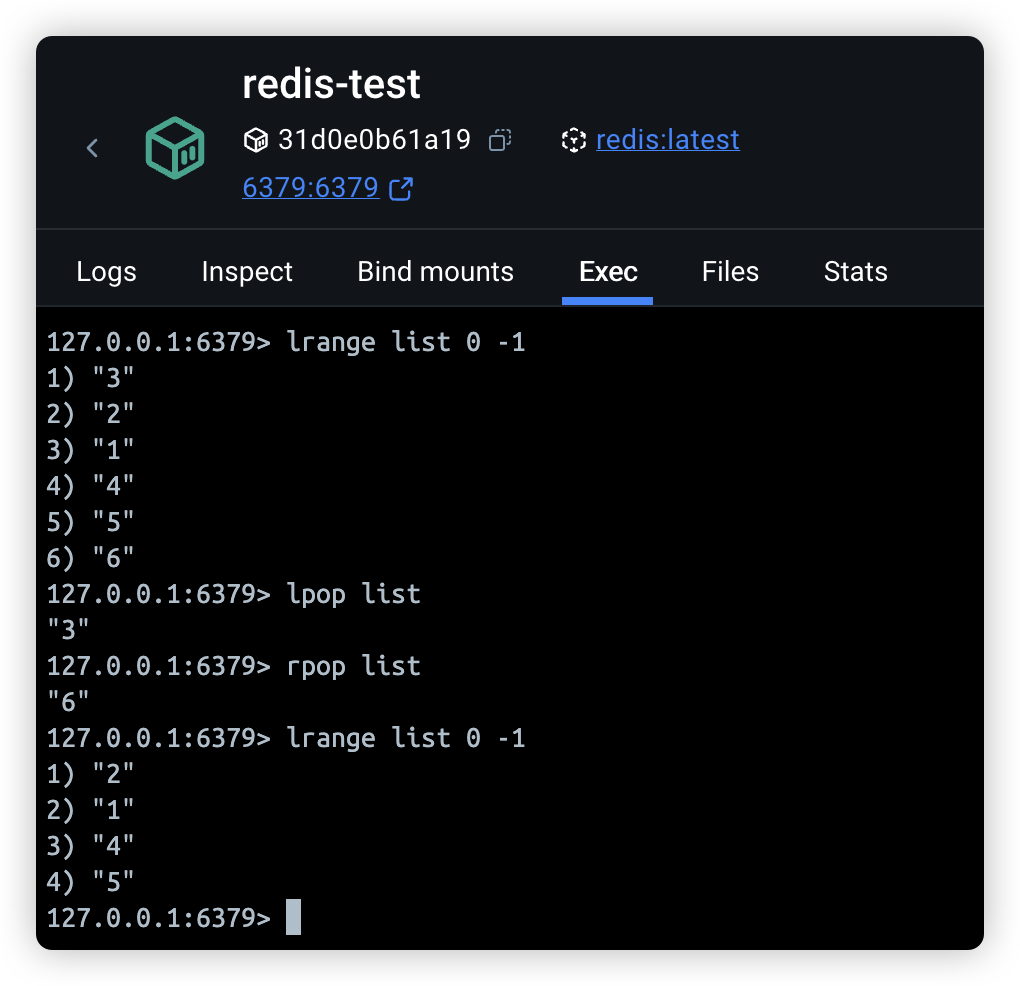The height and width of the screenshot is (986, 1020).
Task: Open the redis:latest image link
Action: [667, 139]
